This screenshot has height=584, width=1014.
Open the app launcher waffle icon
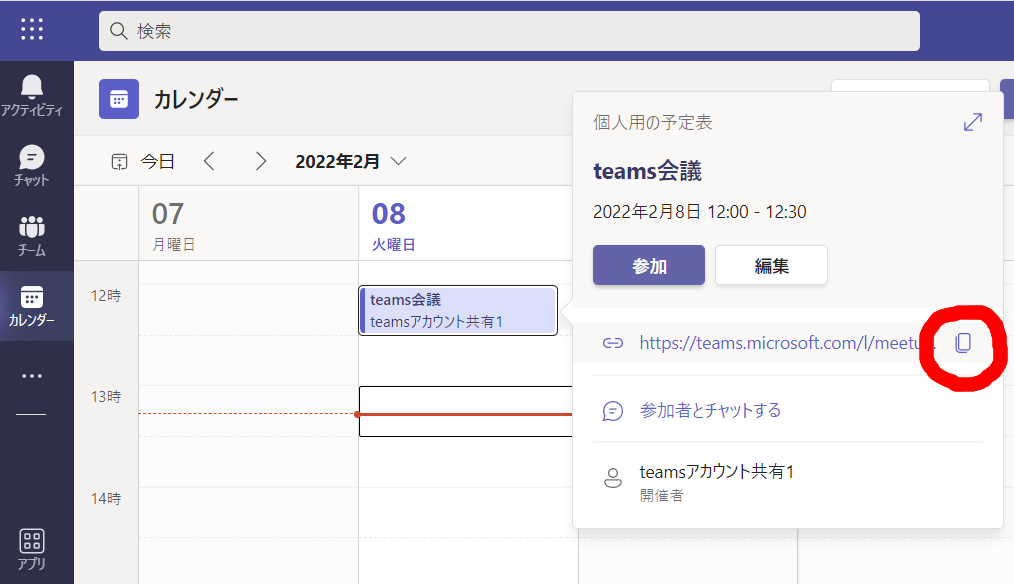coord(32,29)
